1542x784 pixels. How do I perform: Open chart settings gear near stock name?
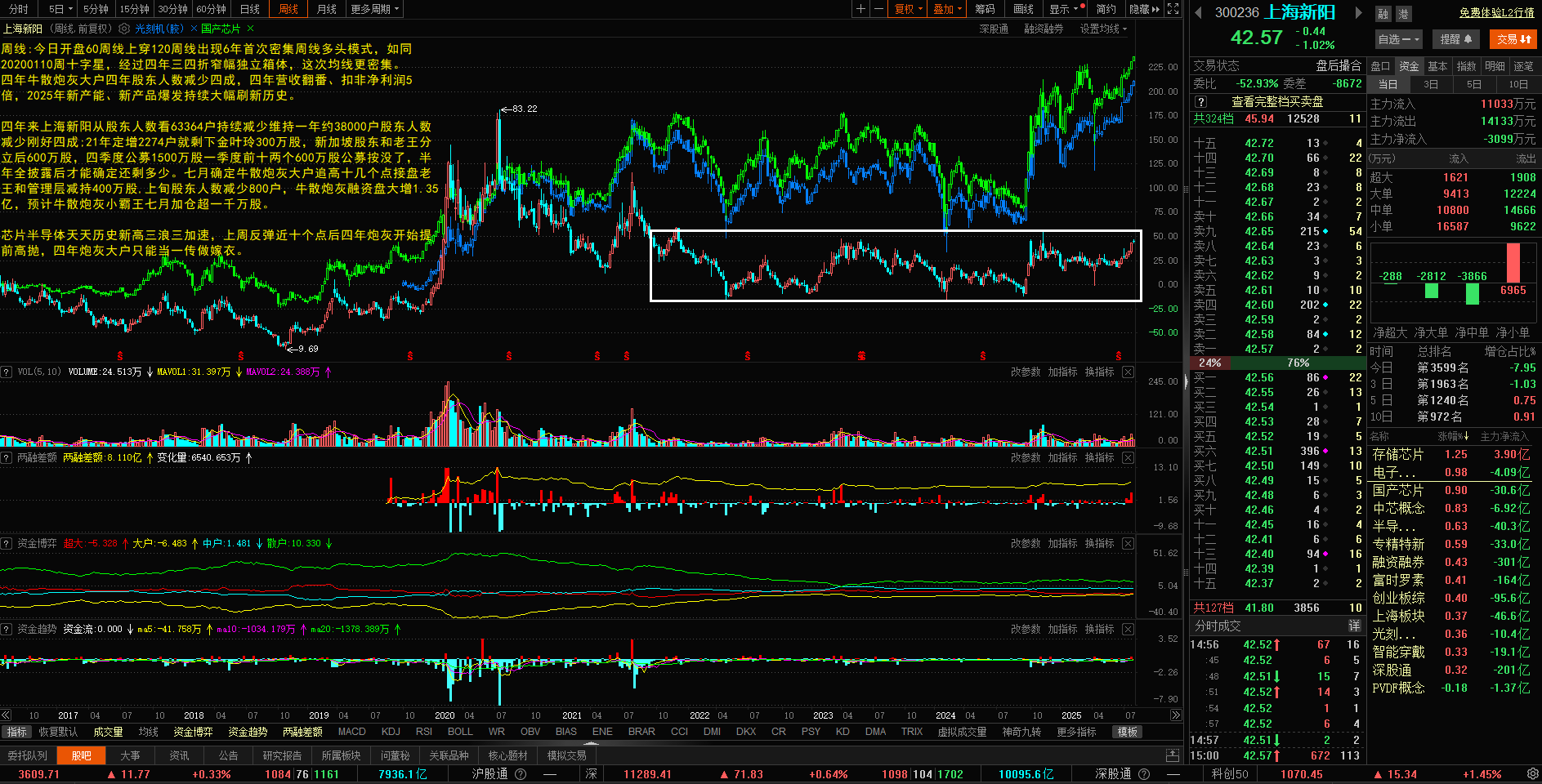pyautogui.click(x=124, y=29)
